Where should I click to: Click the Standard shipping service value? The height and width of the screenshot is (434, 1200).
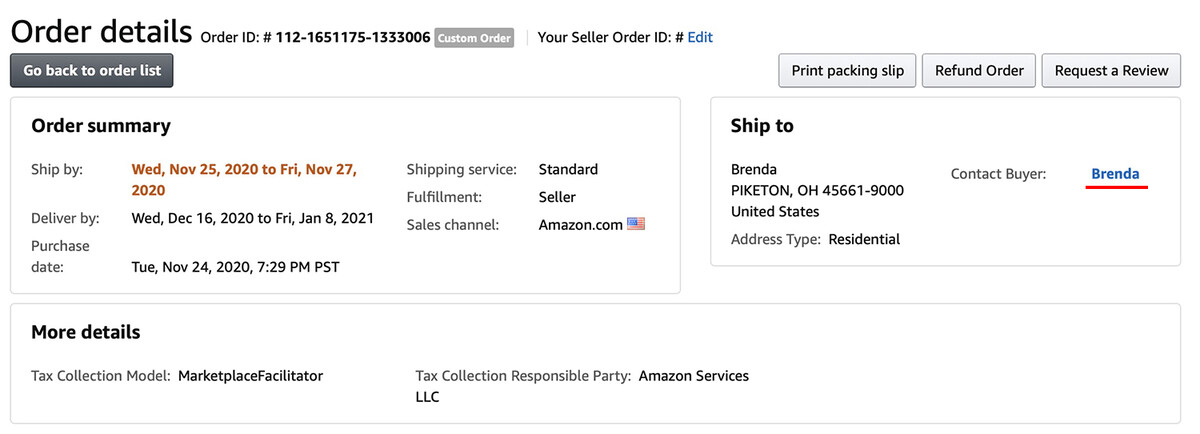pyautogui.click(x=568, y=169)
